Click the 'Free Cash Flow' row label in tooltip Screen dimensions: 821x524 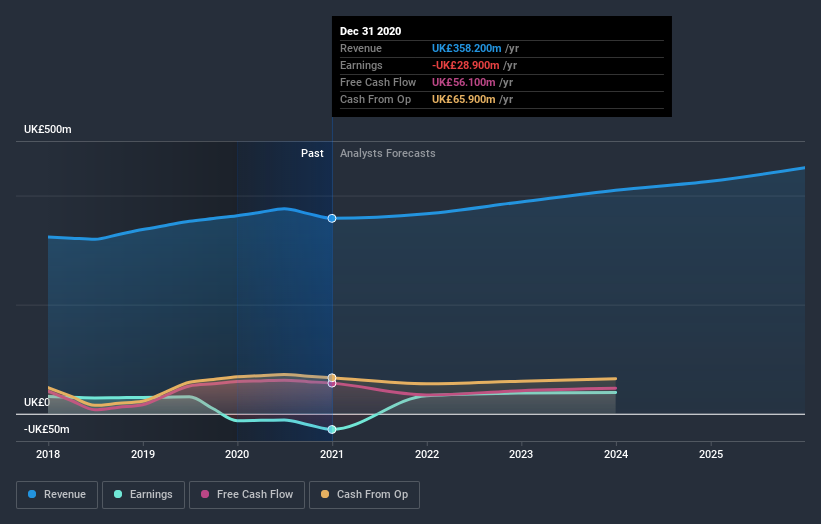click(378, 82)
